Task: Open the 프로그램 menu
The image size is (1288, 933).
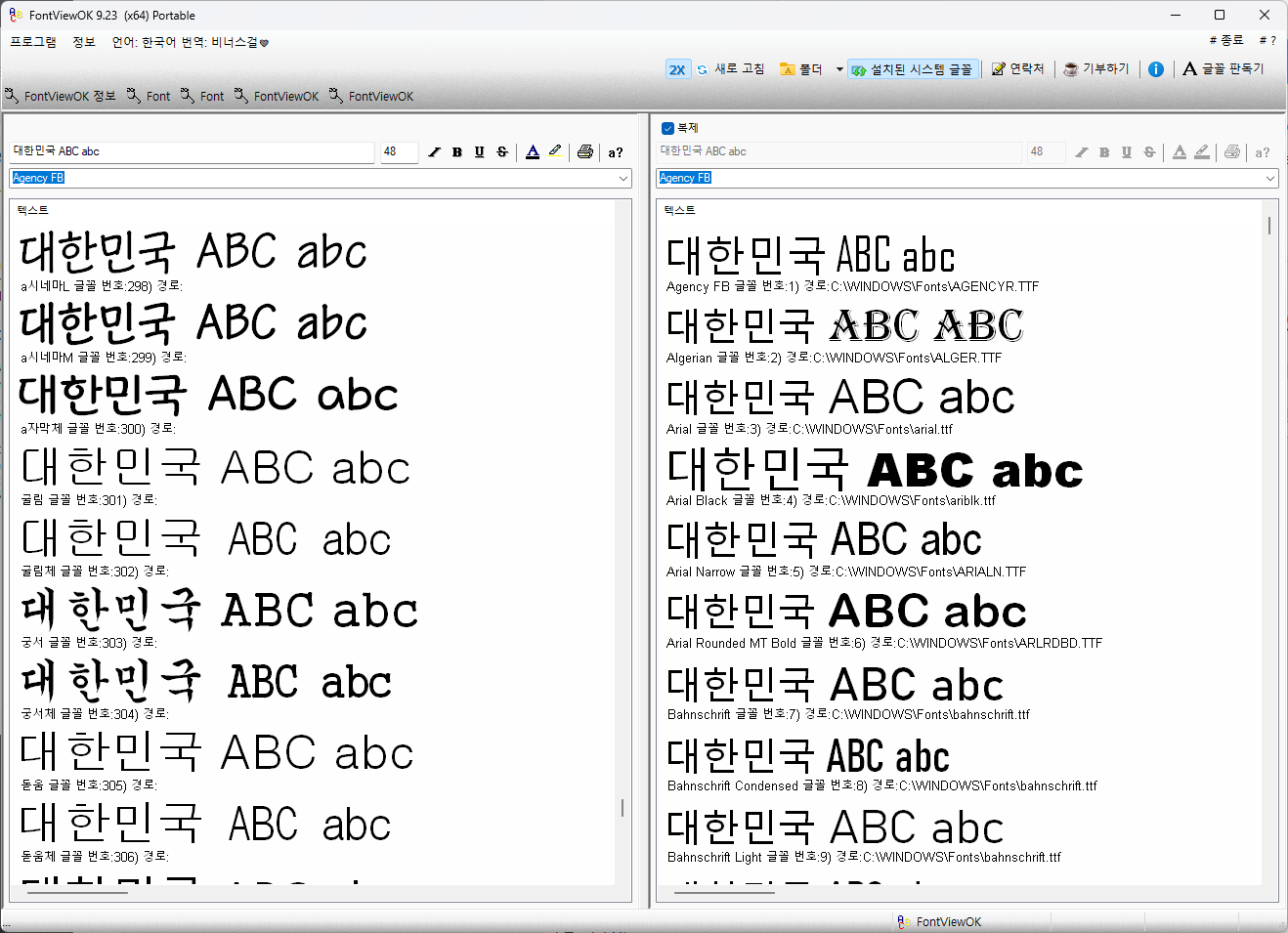Action: click(33, 42)
